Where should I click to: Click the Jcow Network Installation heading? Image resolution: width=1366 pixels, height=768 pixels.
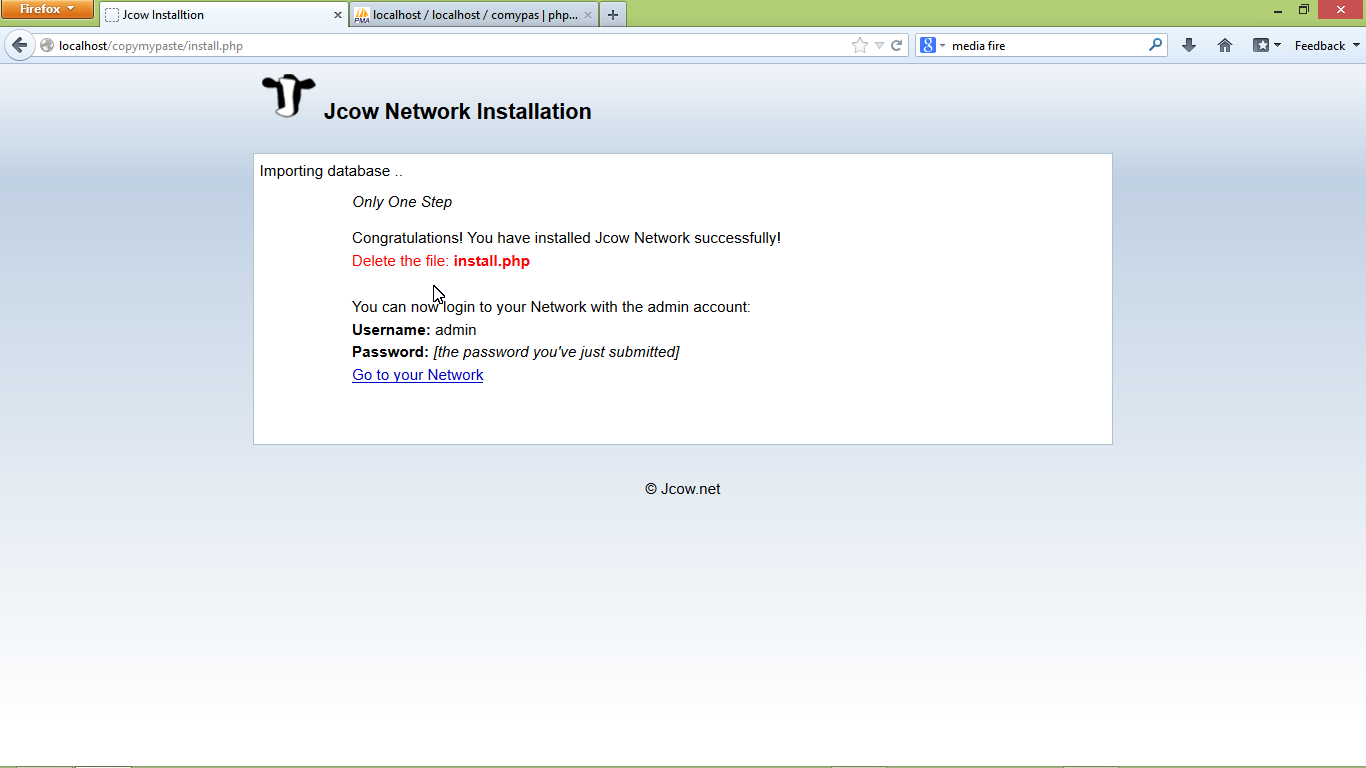(457, 111)
